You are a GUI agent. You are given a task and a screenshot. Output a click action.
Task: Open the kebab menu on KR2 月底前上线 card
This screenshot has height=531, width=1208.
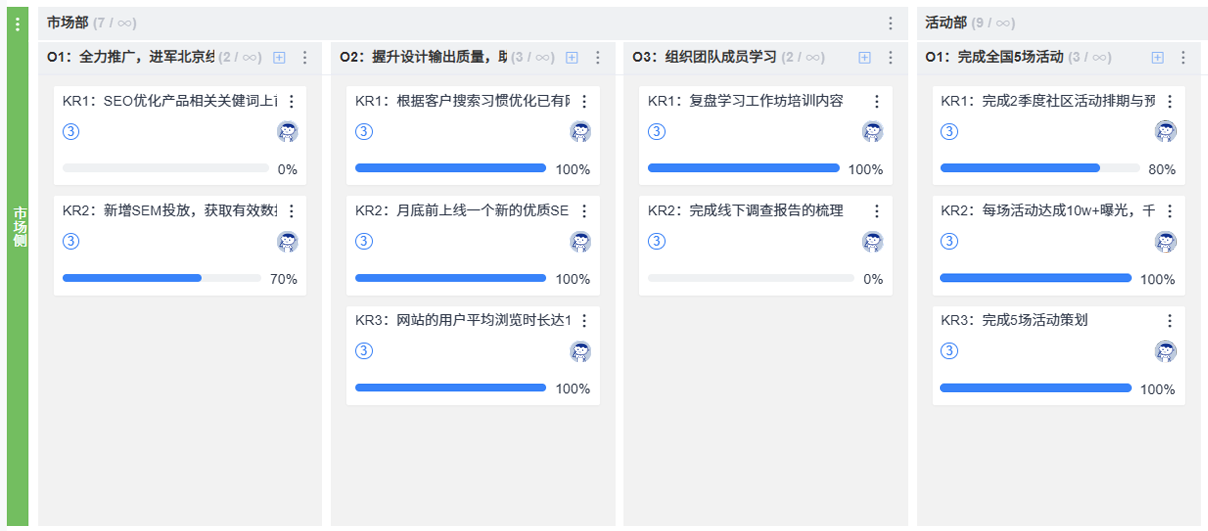(x=585, y=211)
